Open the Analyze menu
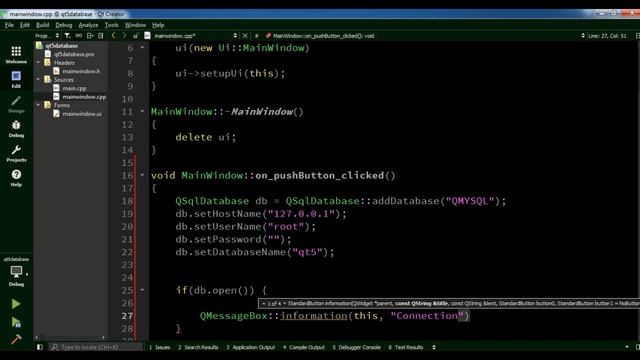This screenshot has height=360, width=640. click(88, 25)
